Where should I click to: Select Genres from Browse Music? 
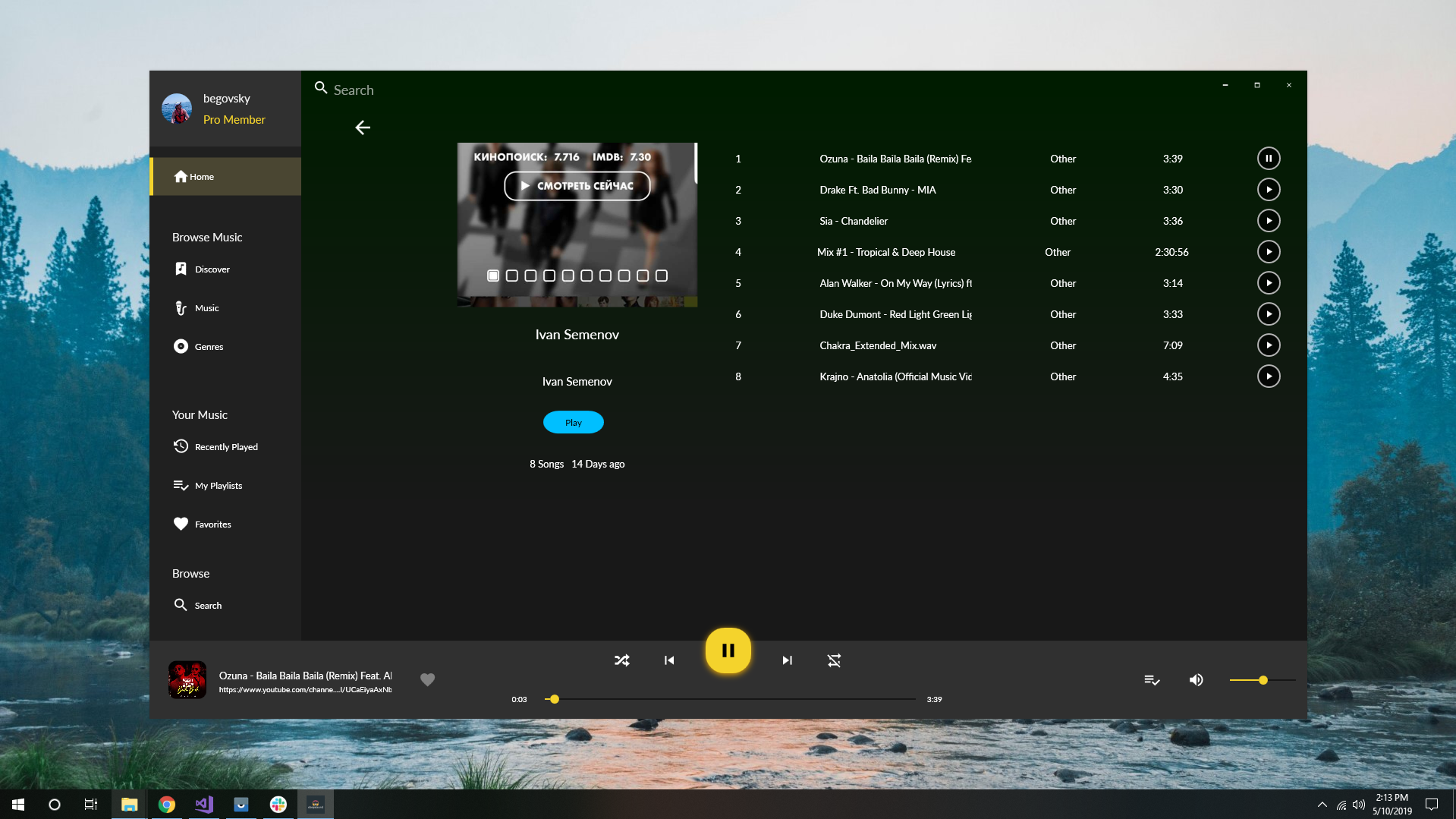(x=209, y=346)
